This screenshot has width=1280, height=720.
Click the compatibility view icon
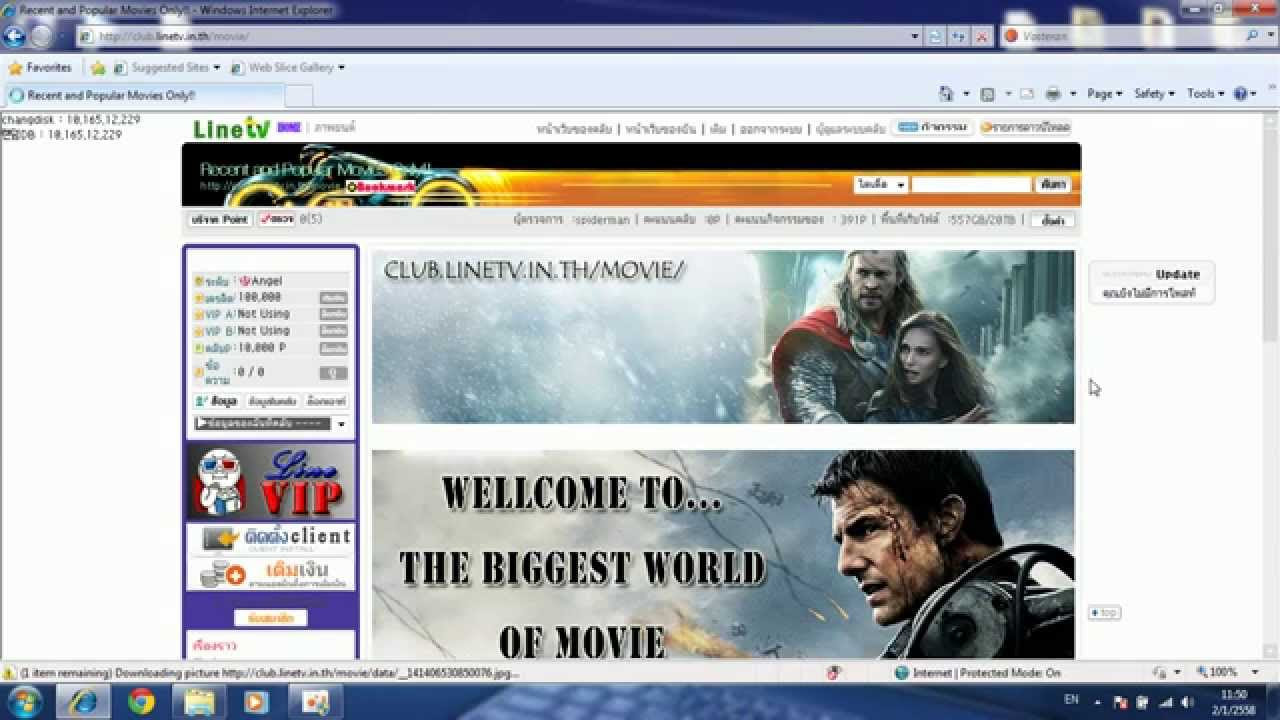(x=935, y=36)
